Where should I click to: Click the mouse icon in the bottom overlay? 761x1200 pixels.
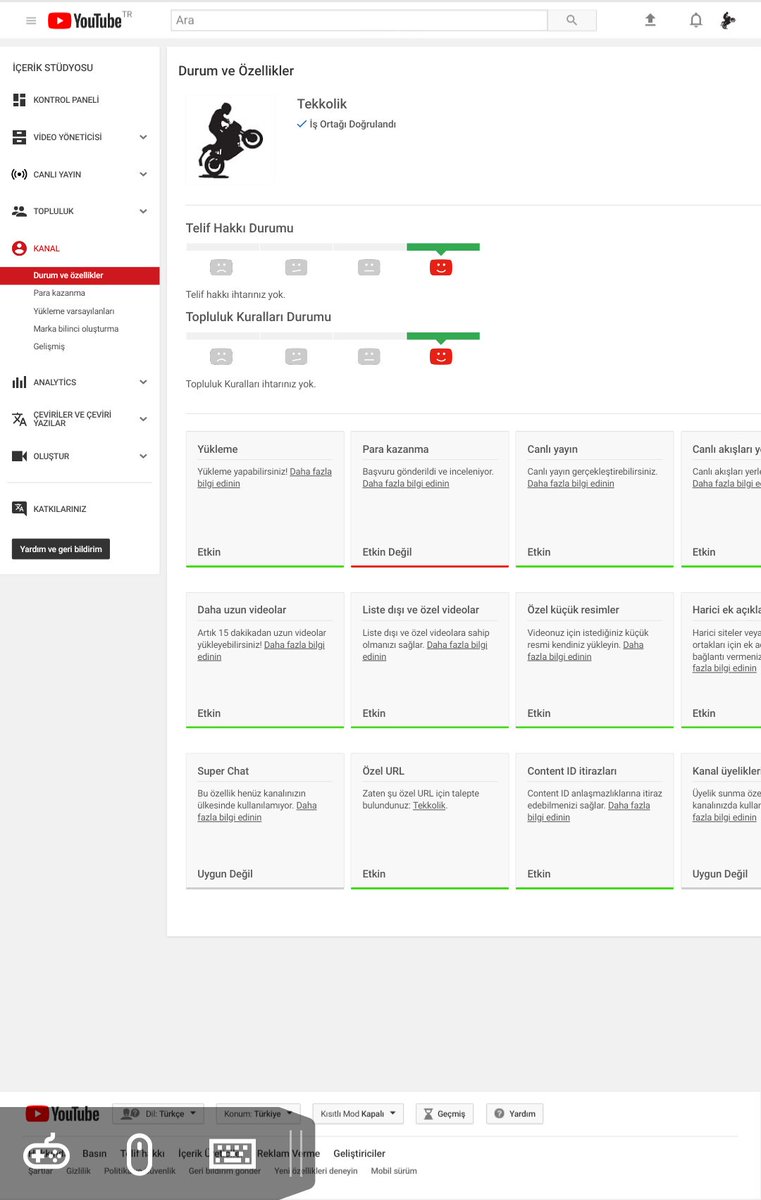(x=139, y=1153)
